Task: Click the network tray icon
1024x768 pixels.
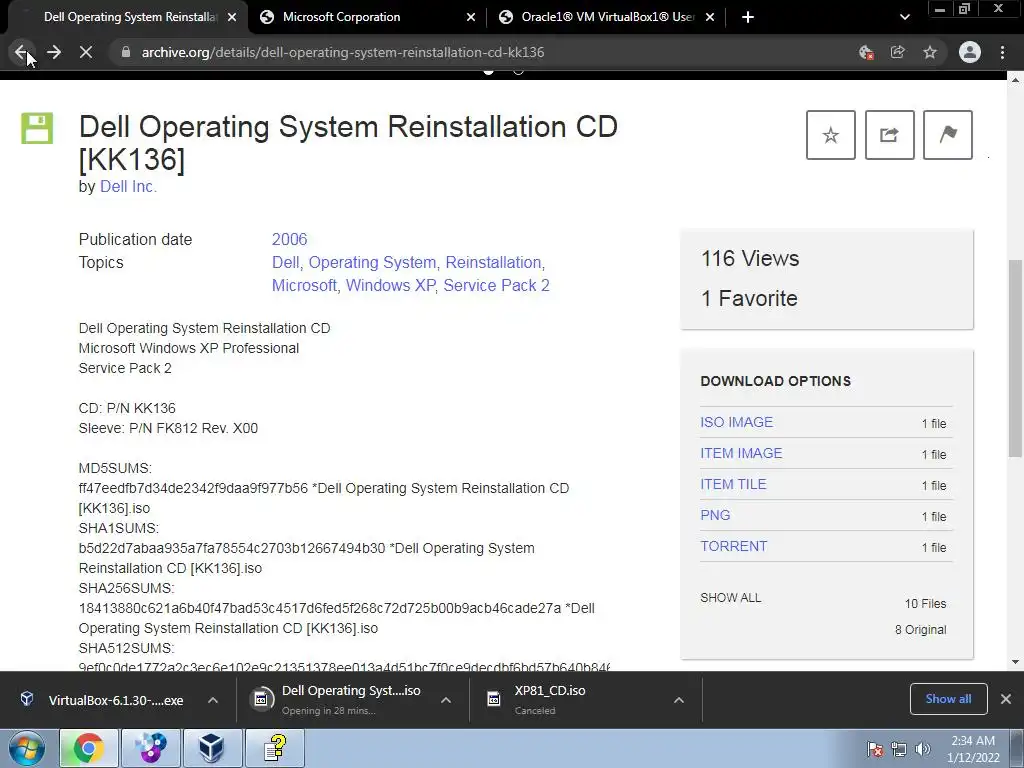Action: pyautogui.click(x=899, y=749)
